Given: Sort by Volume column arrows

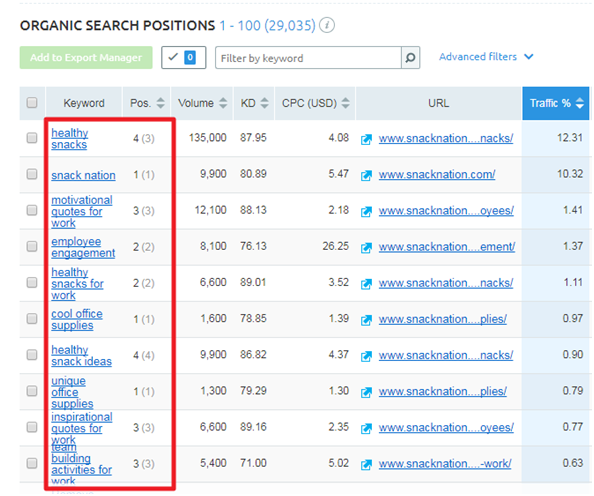Looking at the screenshot, I should (x=223, y=103).
